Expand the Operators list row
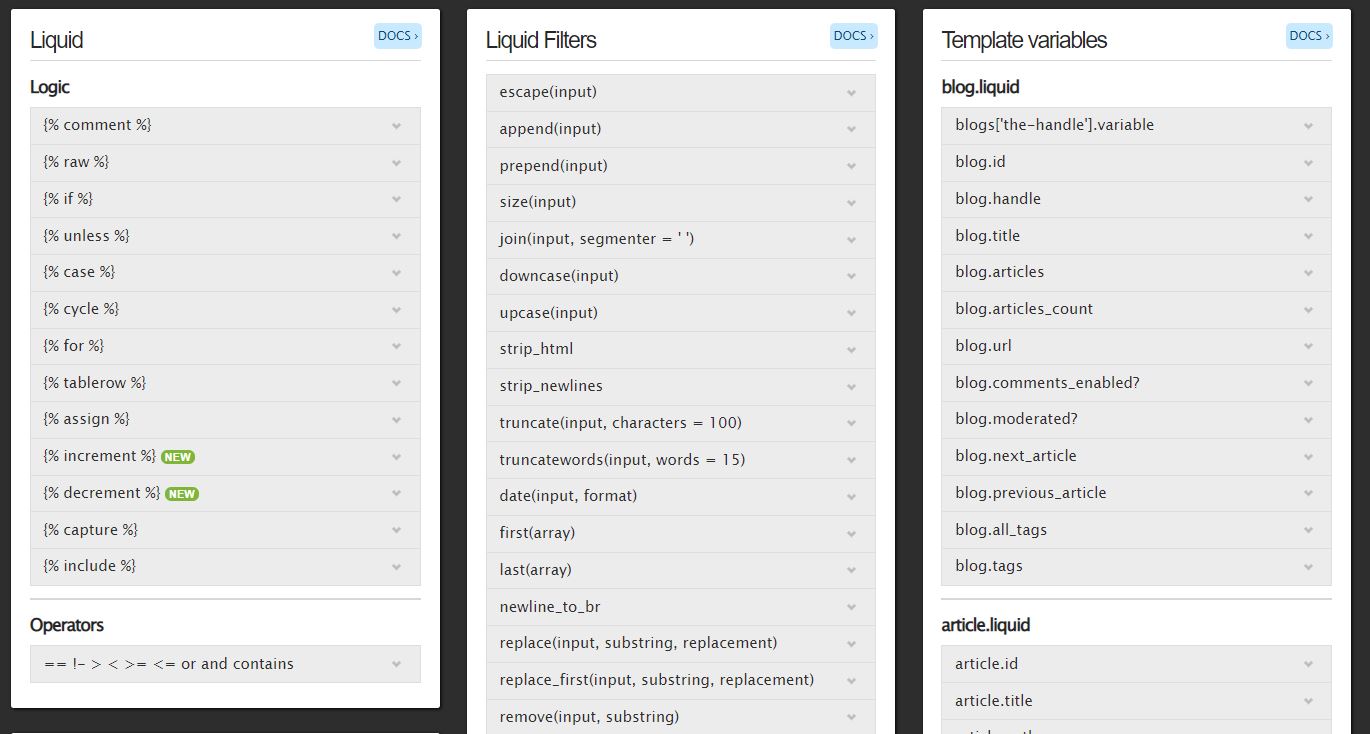The width and height of the screenshot is (1370, 734). 225,664
